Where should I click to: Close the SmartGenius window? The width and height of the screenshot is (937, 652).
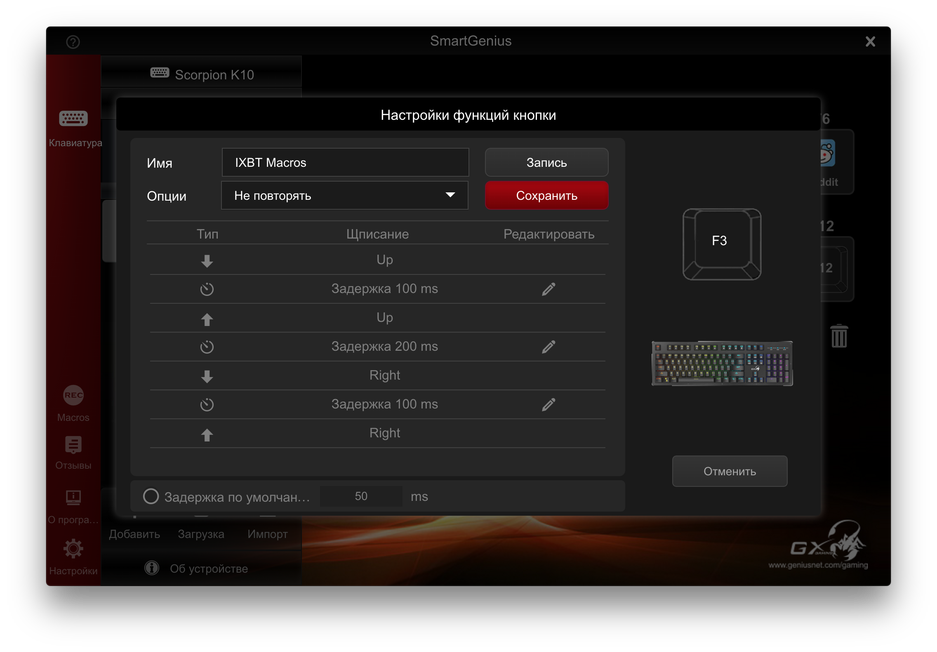coord(870,41)
